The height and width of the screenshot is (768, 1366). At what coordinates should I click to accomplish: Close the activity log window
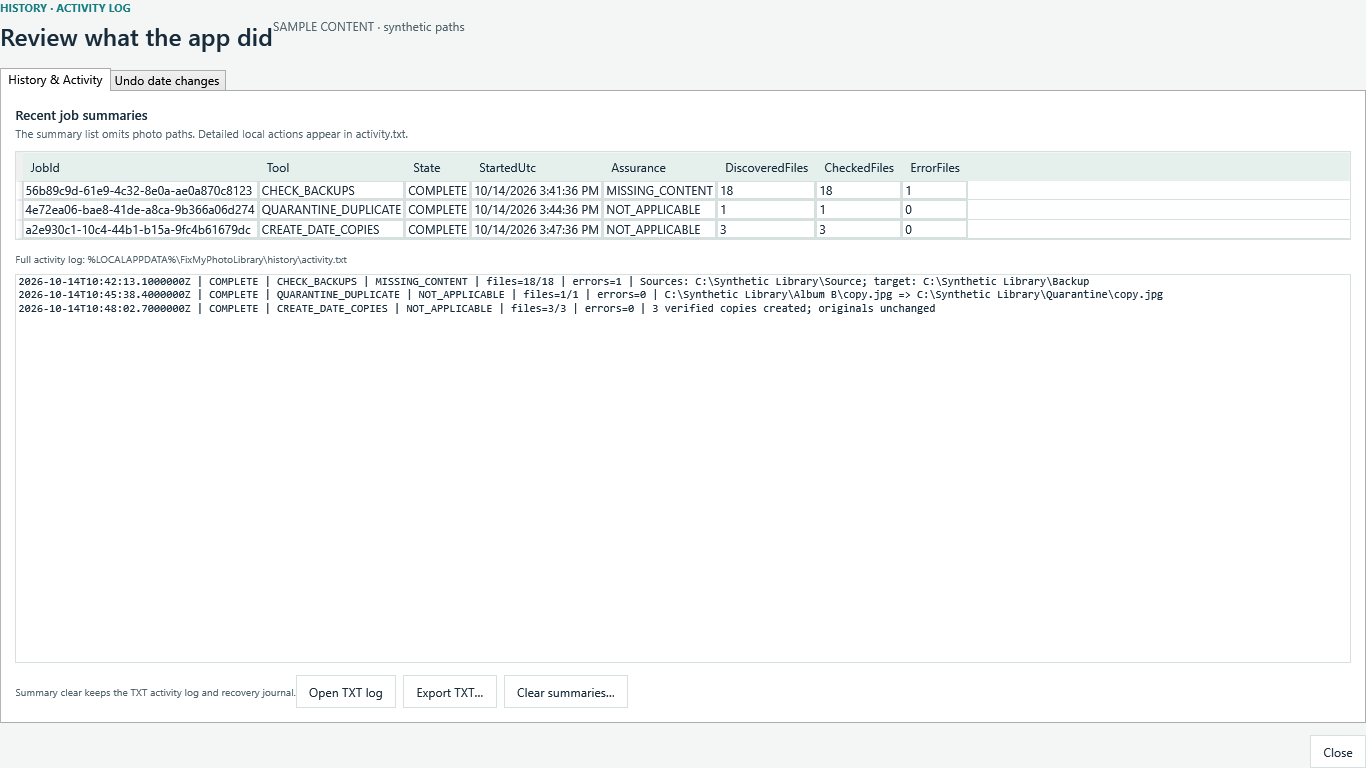click(x=1338, y=752)
